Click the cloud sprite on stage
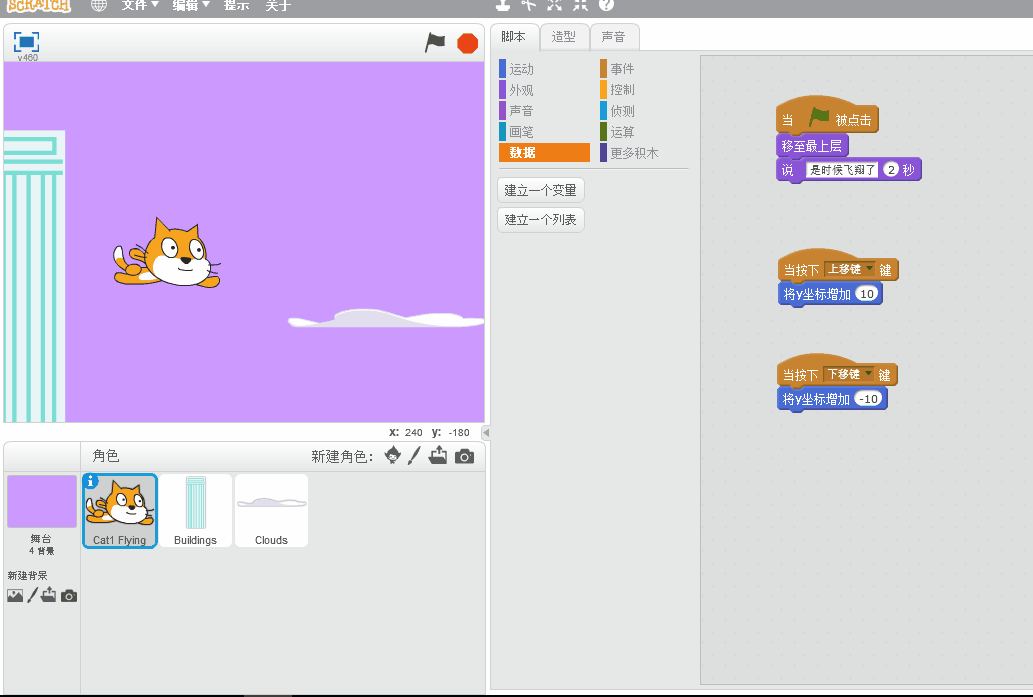The width and height of the screenshot is (1033, 697). (x=386, y=318)
